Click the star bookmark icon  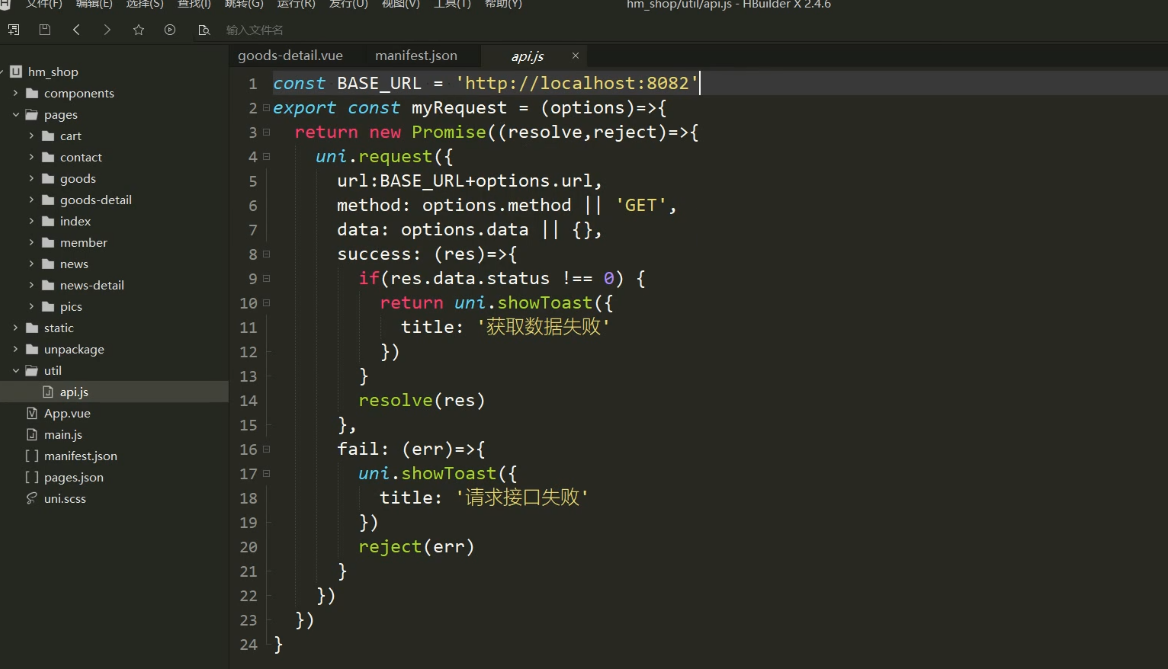point(139,30)
